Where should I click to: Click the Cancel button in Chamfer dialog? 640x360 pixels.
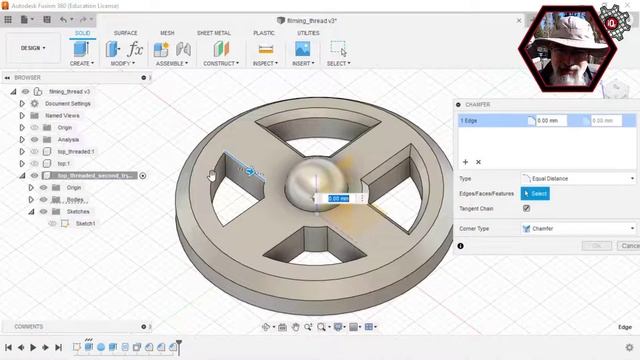[629, 245]
